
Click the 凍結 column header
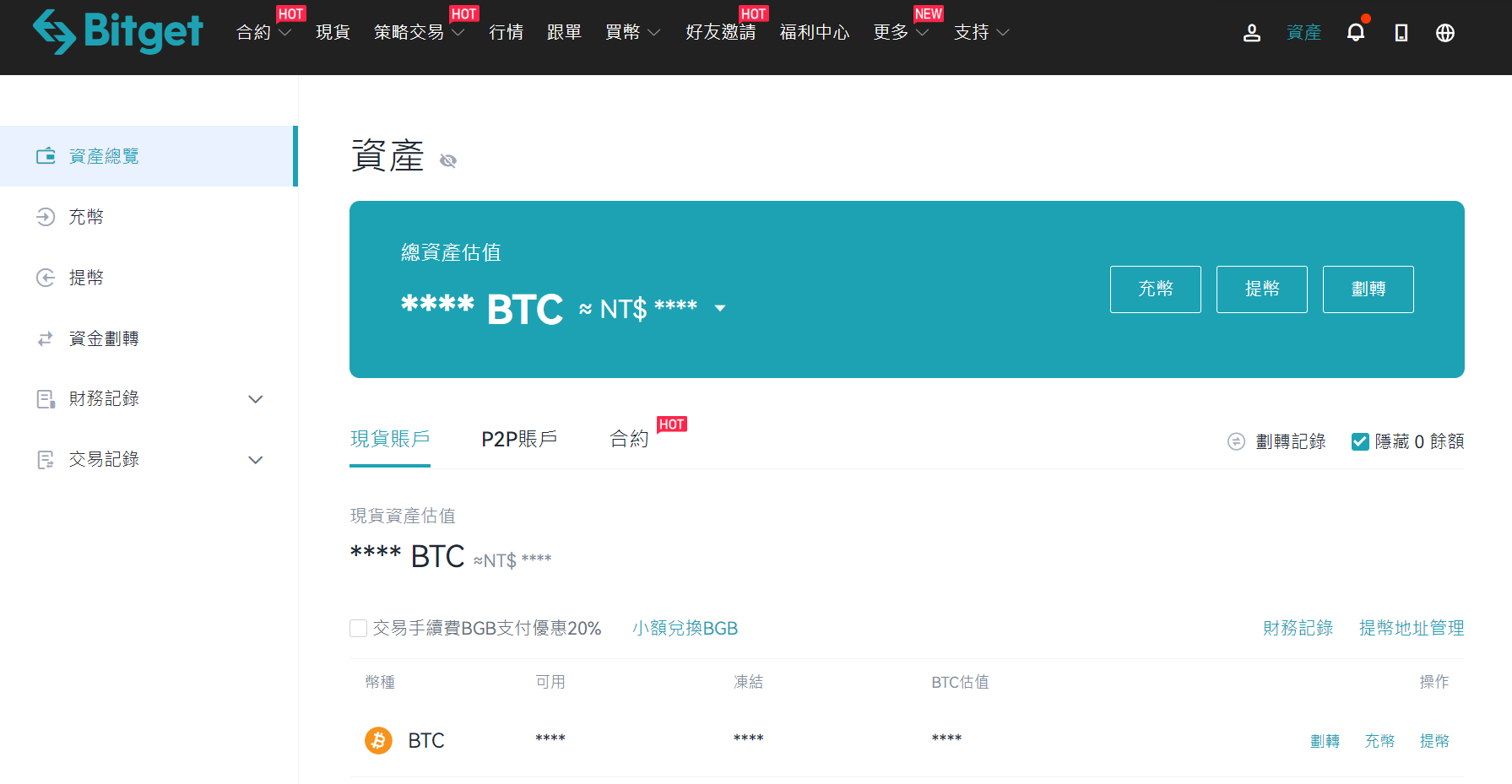[748, 682]
